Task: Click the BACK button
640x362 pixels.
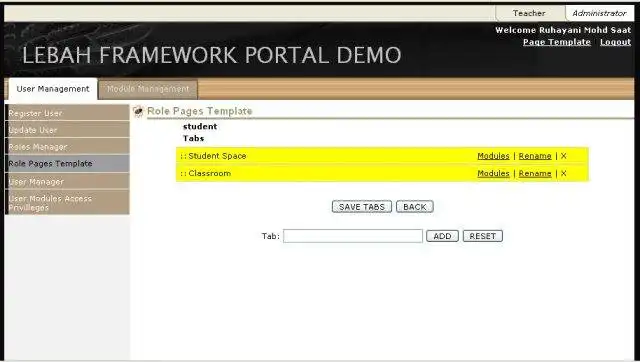Action: click(x=415, y=207)
